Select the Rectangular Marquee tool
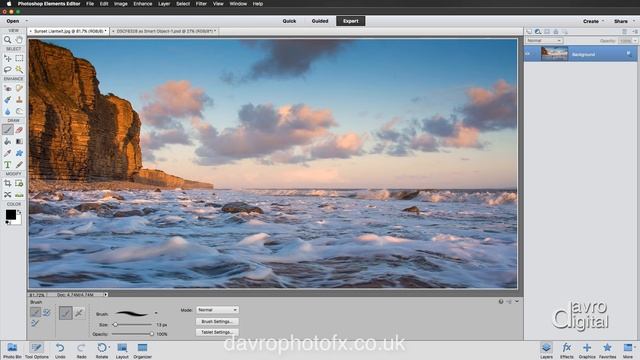This screenshot has width=640, height=360. (19, 58)
